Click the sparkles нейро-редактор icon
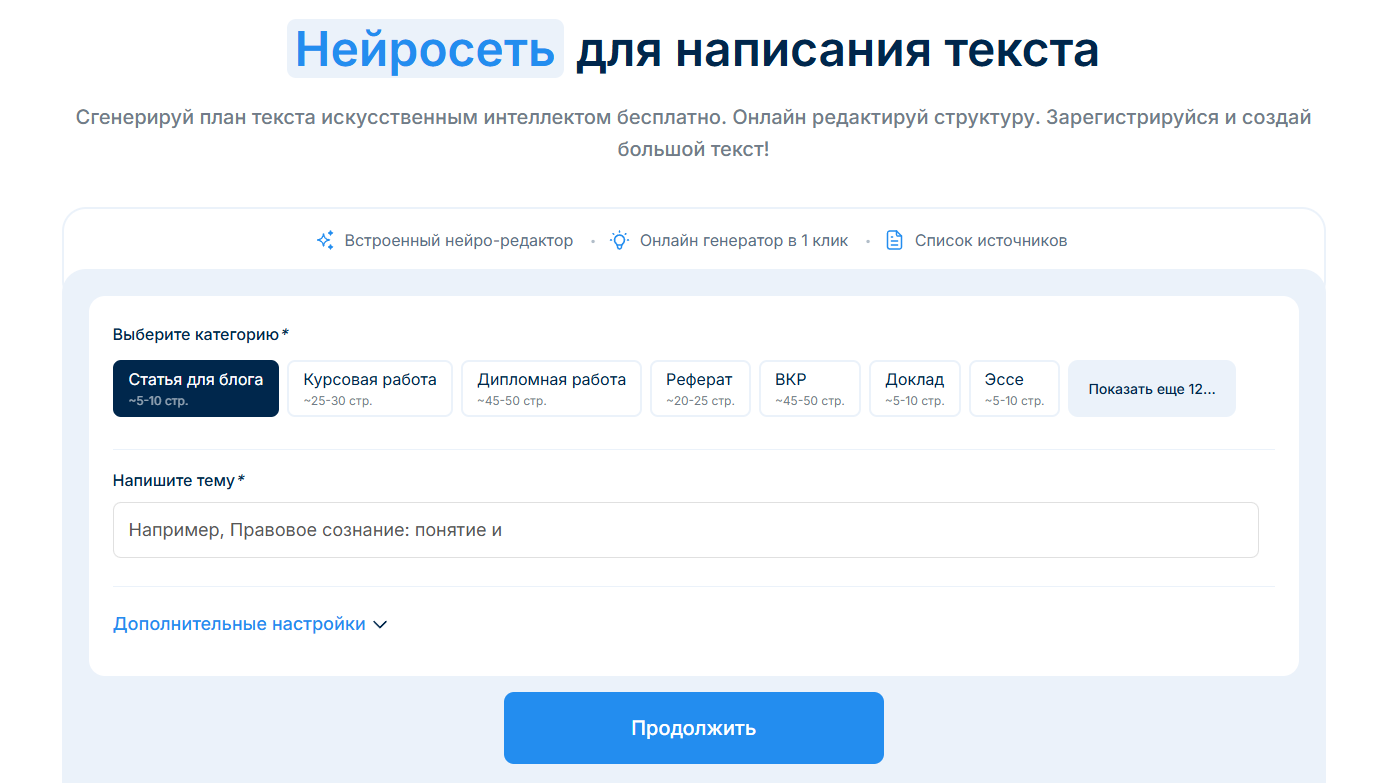The image size is (1398, 783). pos(324,240)
